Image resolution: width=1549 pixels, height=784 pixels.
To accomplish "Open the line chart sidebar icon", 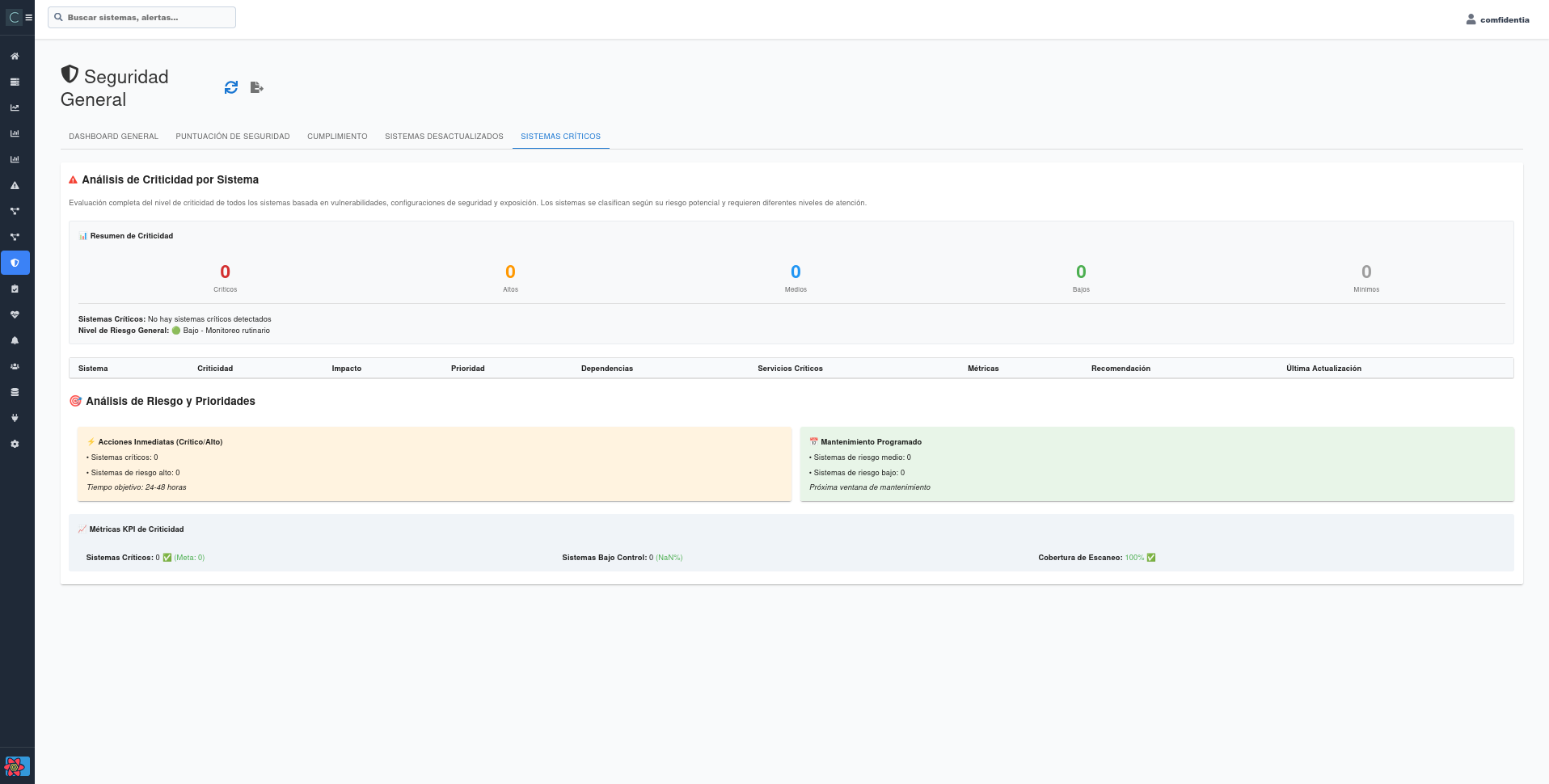I will (x=15, y=107).
